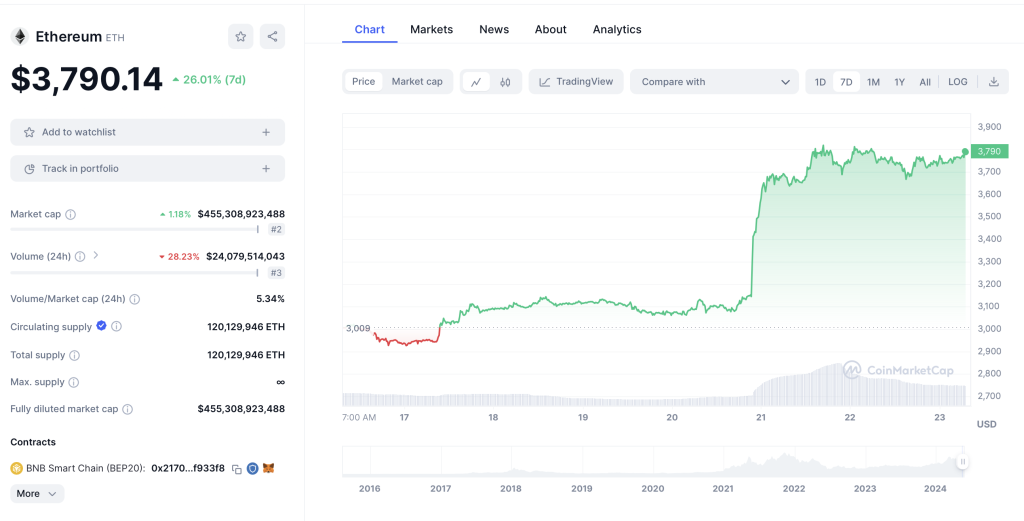Screen dimensions: 1024x521
Task: Click the $3,790.14 price text
Action: point(86,80)
